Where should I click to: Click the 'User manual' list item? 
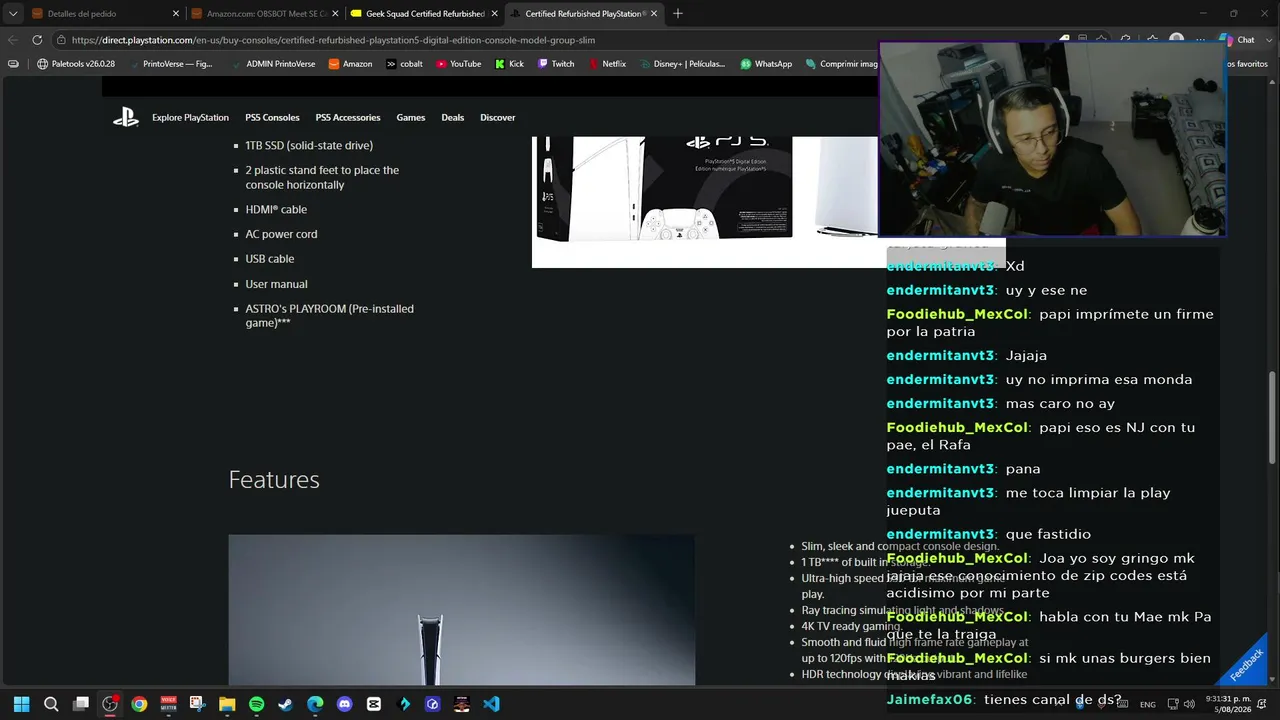click(276, 284)
